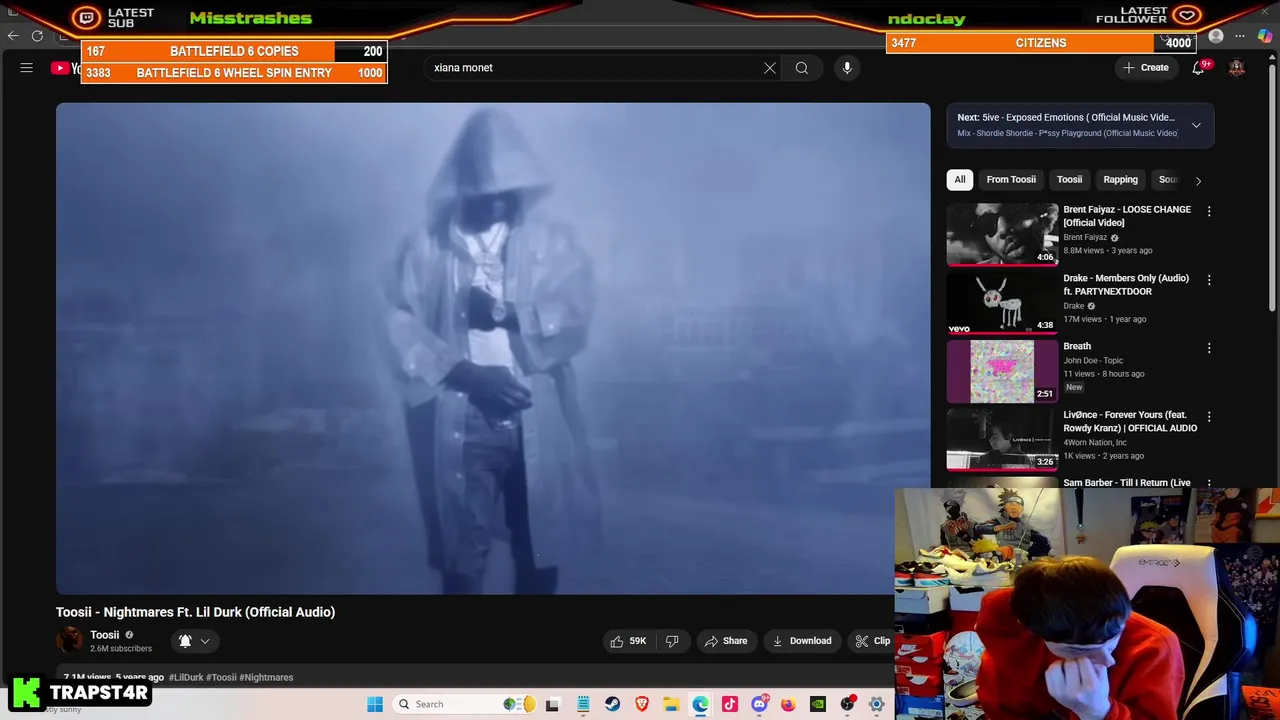
Task: Click the Windows taskbar Search box
Action: pyautogui.click(x=465, y=704)
